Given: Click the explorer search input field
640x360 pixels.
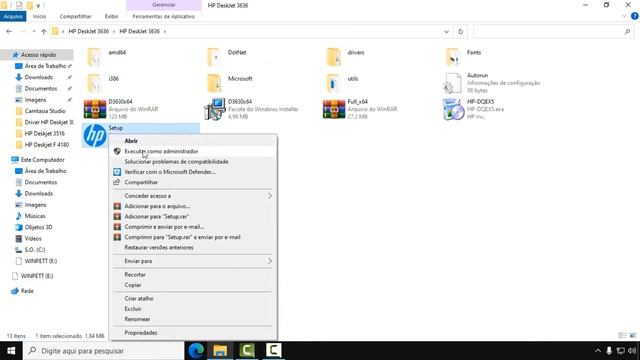Looking at the screenshot, I should pos(549,31).
